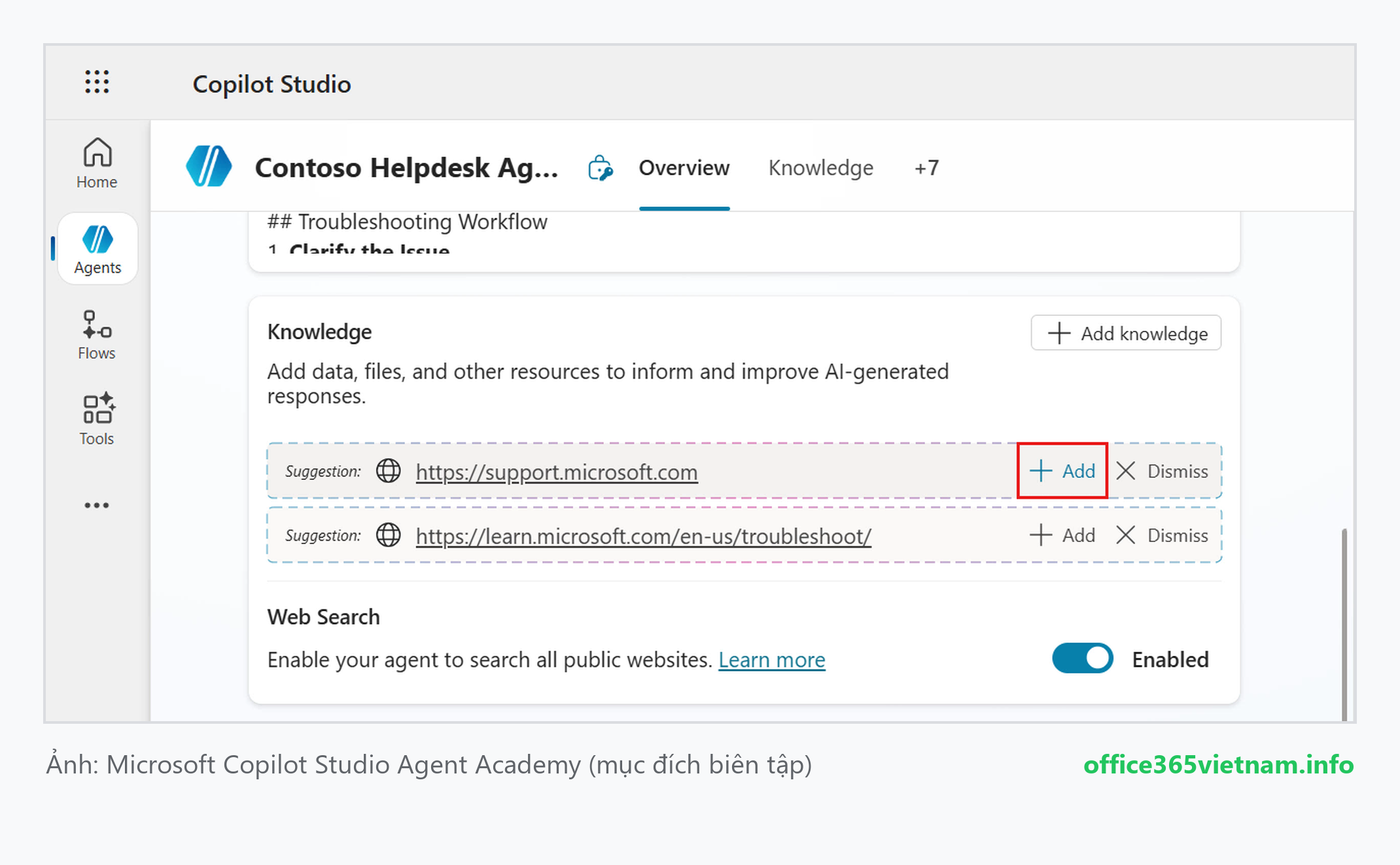1400x865 pixels.
Task: Open the app launcher grid icon
Action: pyautogui.click(x=97, y=83)
